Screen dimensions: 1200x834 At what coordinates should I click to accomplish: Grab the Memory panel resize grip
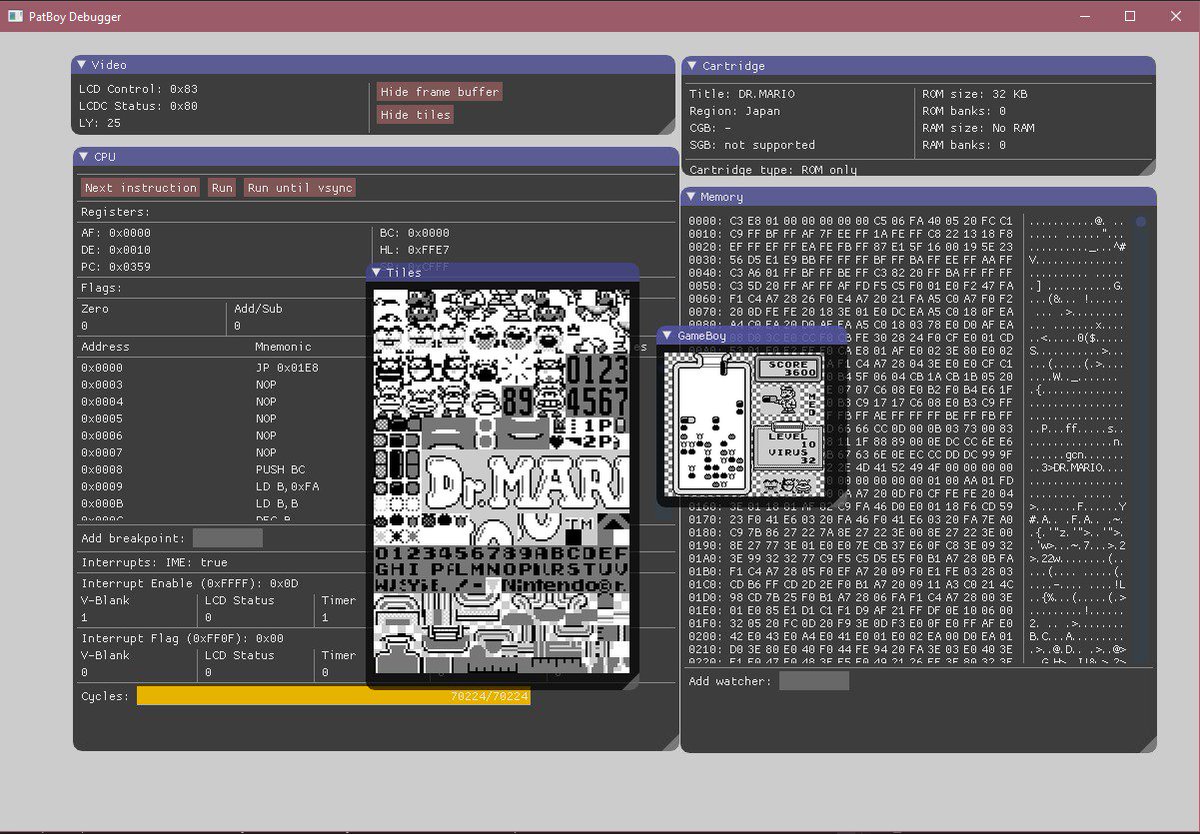(x=1148, y=744)
